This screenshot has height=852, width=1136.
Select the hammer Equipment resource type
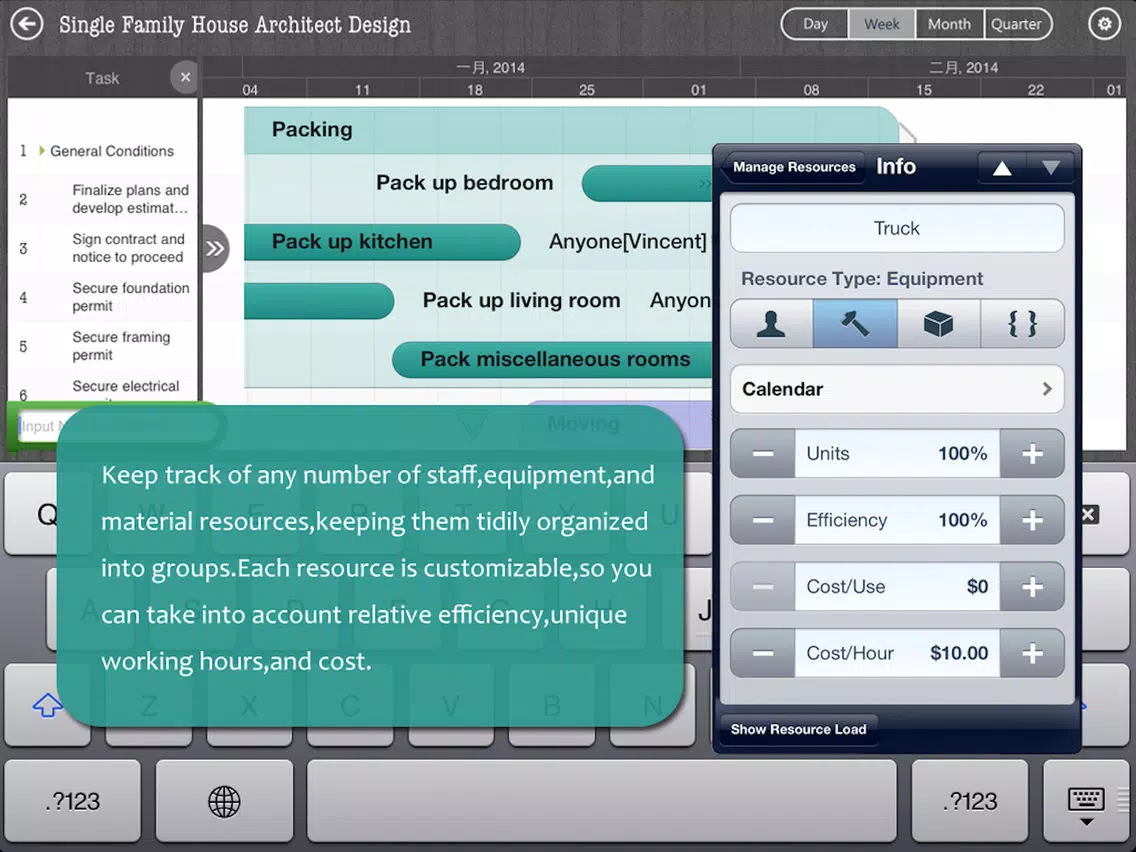(855, 324)
